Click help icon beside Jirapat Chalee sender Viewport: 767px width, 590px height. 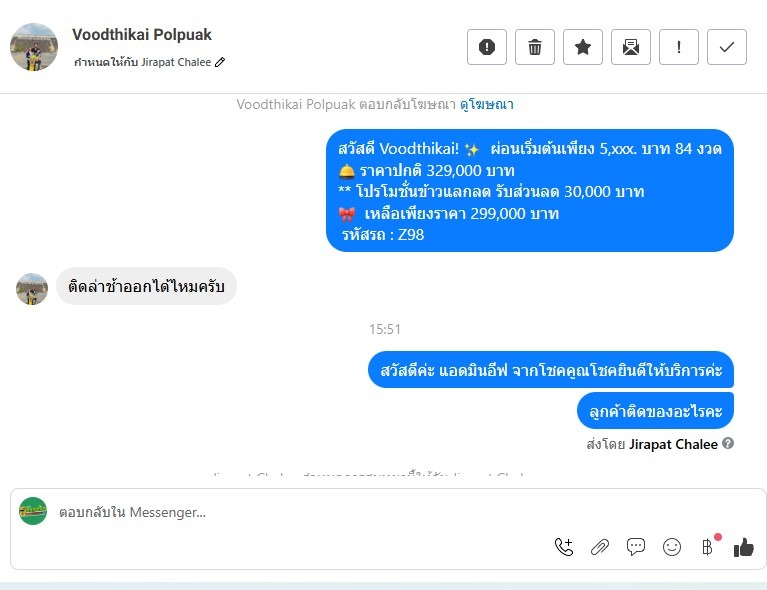coord(728,443)
